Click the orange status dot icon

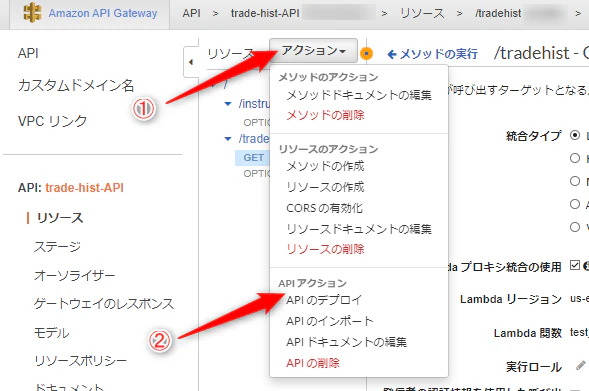tap(366, 54)
